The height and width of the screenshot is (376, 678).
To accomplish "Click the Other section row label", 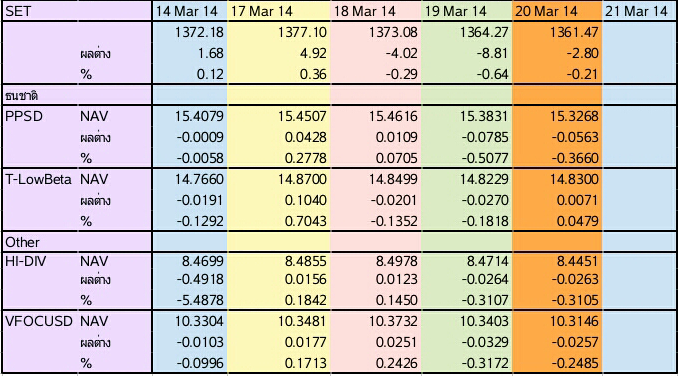I will [22, 242].
